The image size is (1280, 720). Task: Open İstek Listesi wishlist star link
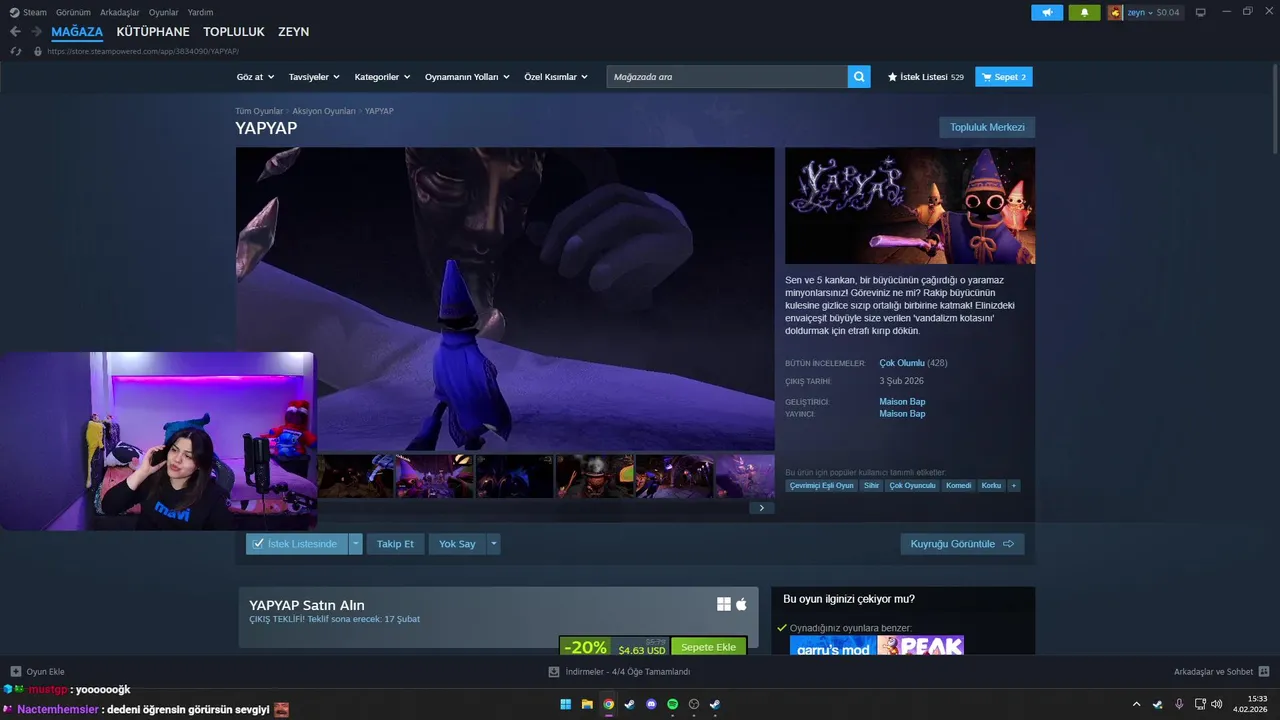[925, 77]
